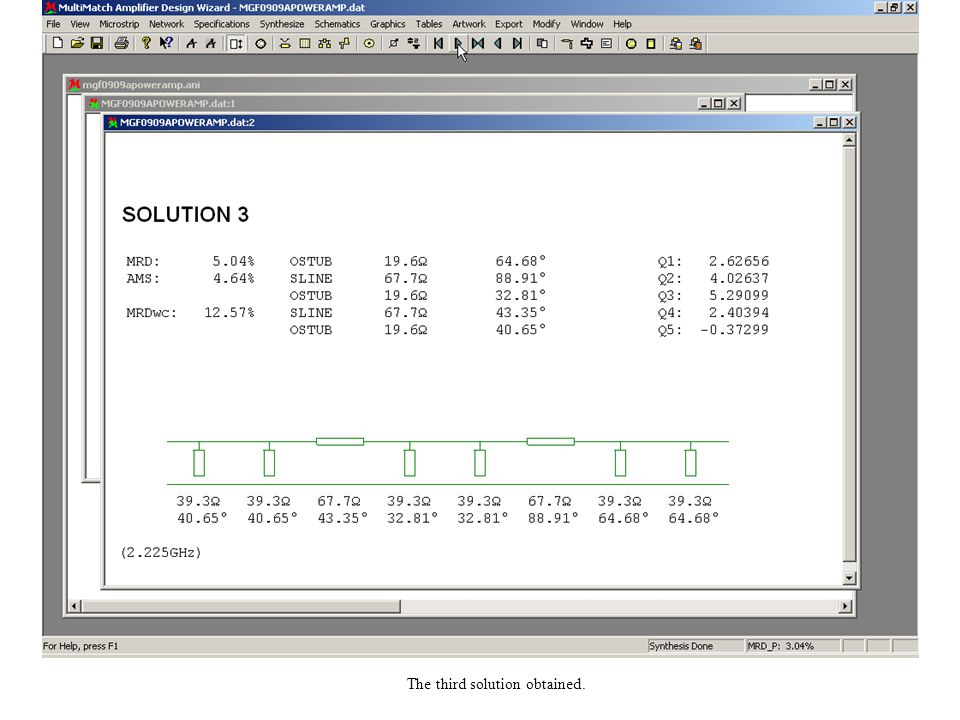Screen dimensions: 960x720
Task: Open the View menu
Action: [80, 24]
